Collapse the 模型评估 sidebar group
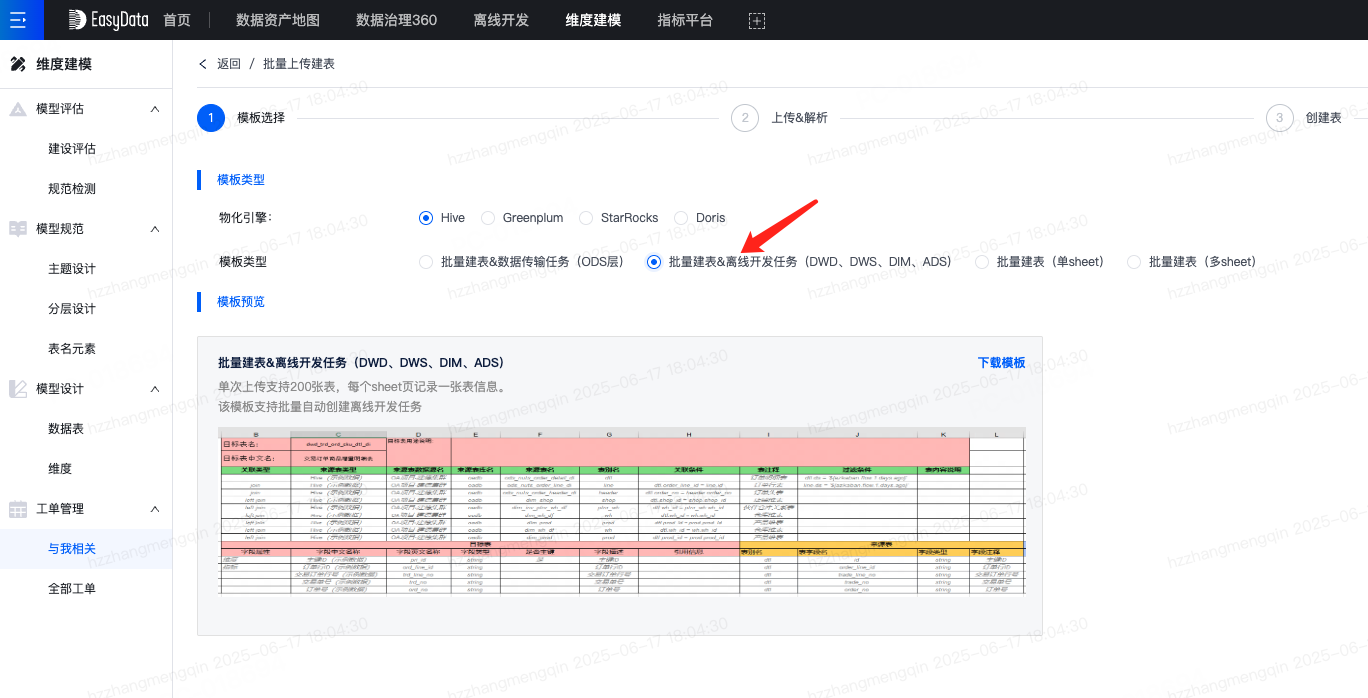This screenshot has height=698, width=1368. 154,109
